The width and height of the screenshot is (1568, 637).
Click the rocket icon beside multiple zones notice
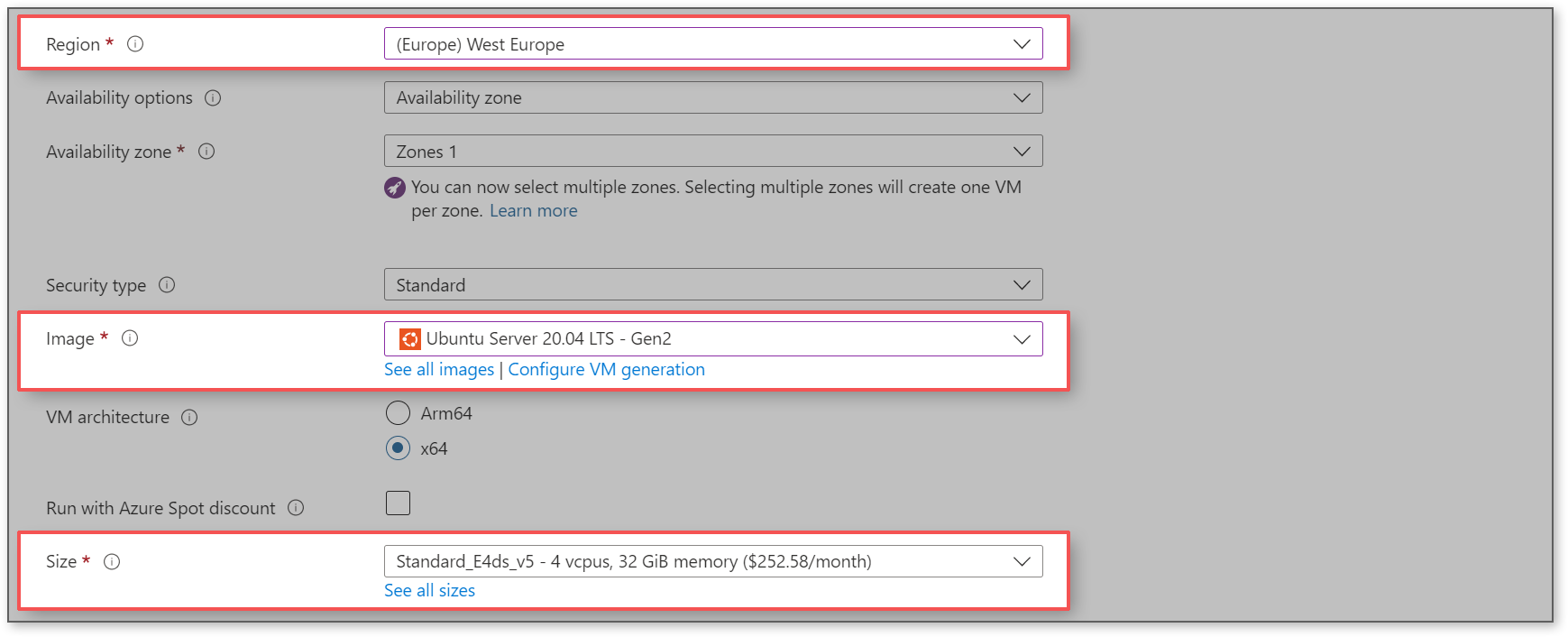coord(395,188)
